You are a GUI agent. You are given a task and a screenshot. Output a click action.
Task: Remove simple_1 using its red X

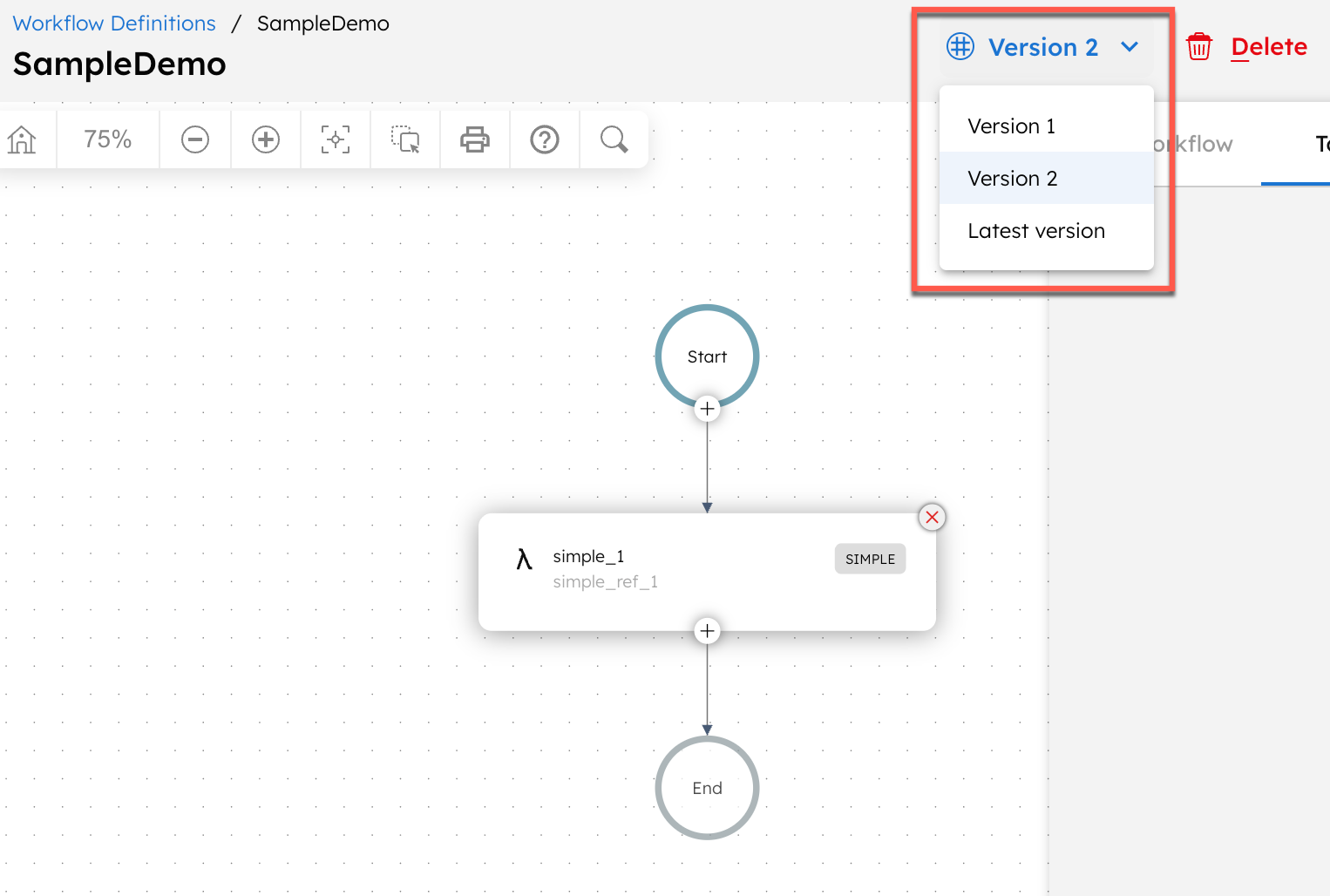(x=932, y=517)
